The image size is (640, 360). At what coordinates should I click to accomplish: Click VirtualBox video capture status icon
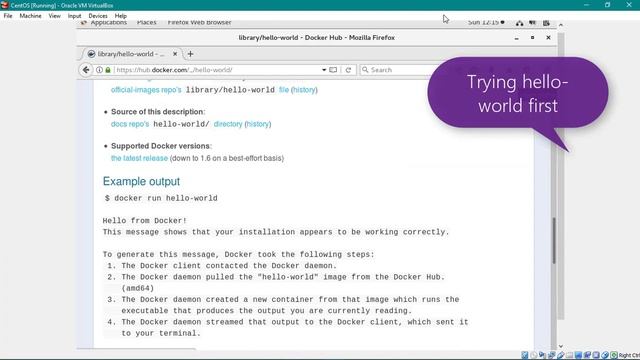click(x=587, y=355)
